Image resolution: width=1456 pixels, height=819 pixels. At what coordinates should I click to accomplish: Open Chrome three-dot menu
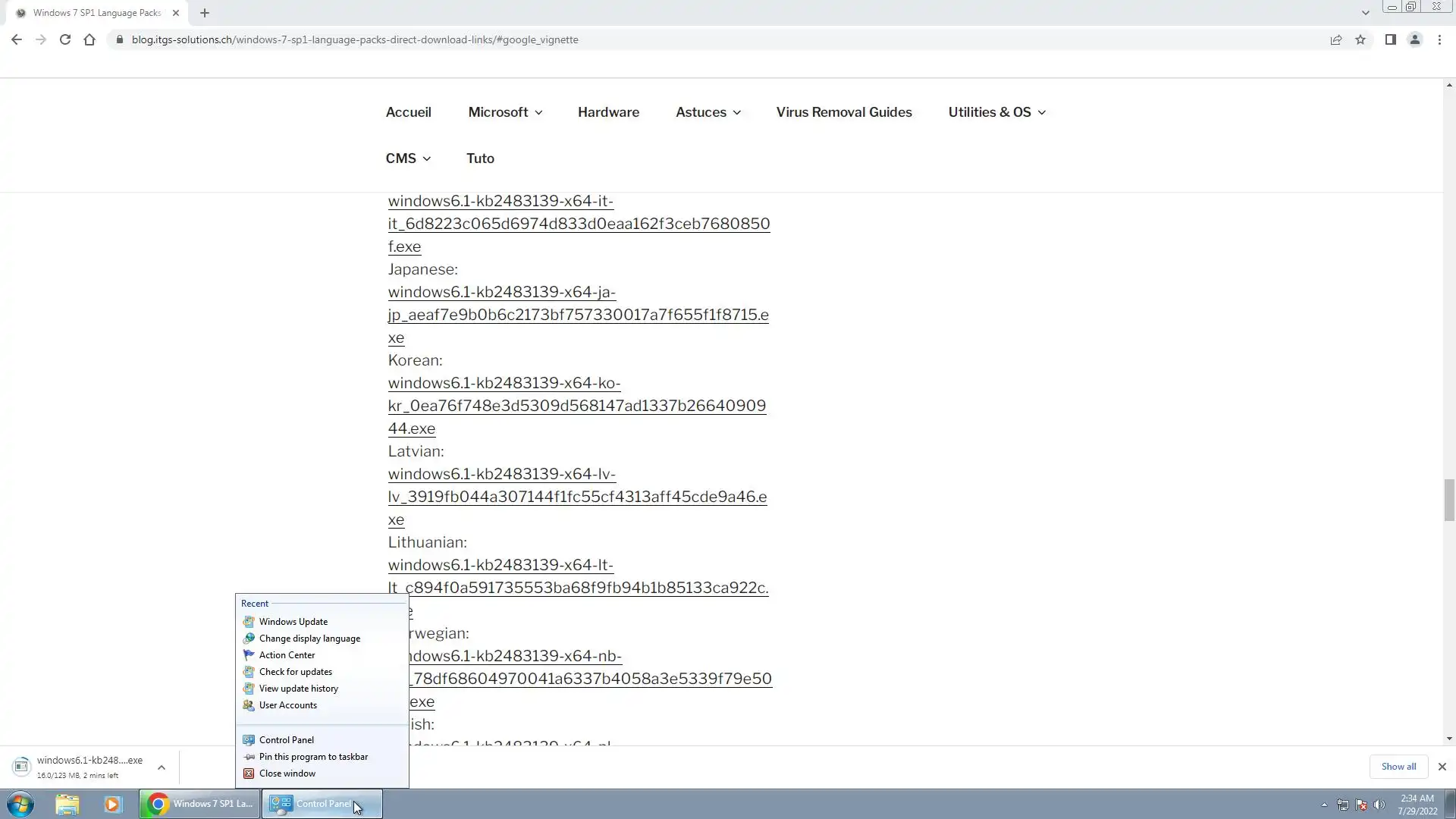(x=1439, y=39)
